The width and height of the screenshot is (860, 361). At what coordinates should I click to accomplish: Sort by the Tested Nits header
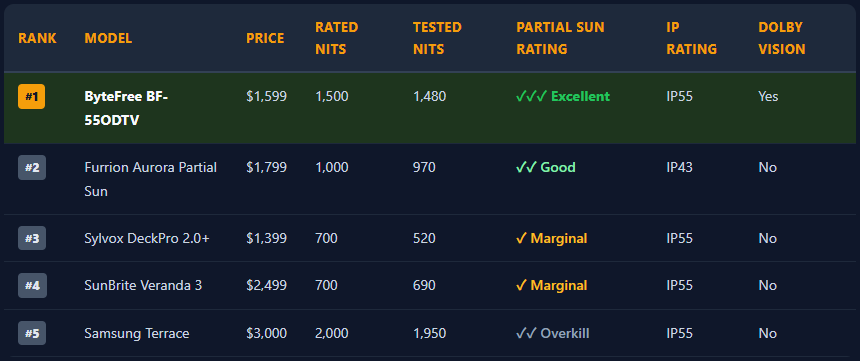click(437, 38)
